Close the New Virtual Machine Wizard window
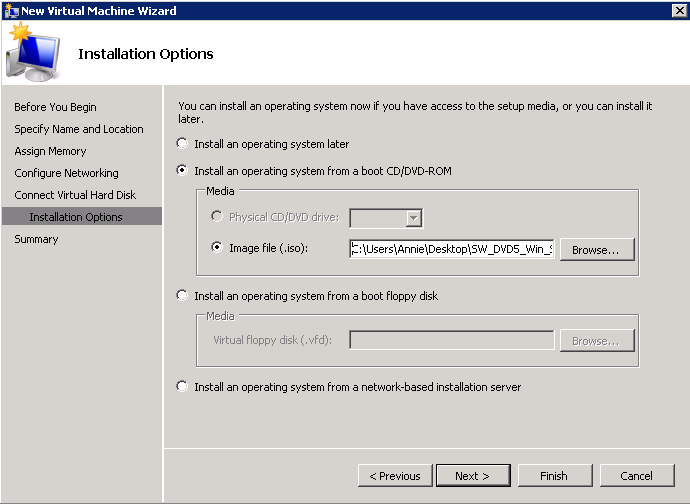 (679, 10)
